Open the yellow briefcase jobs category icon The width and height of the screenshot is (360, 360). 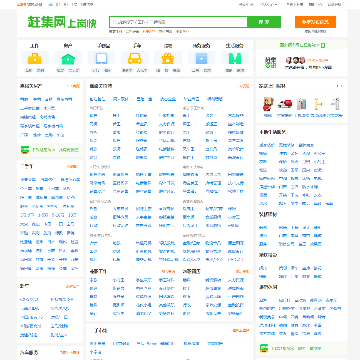[x=35, y=58]
